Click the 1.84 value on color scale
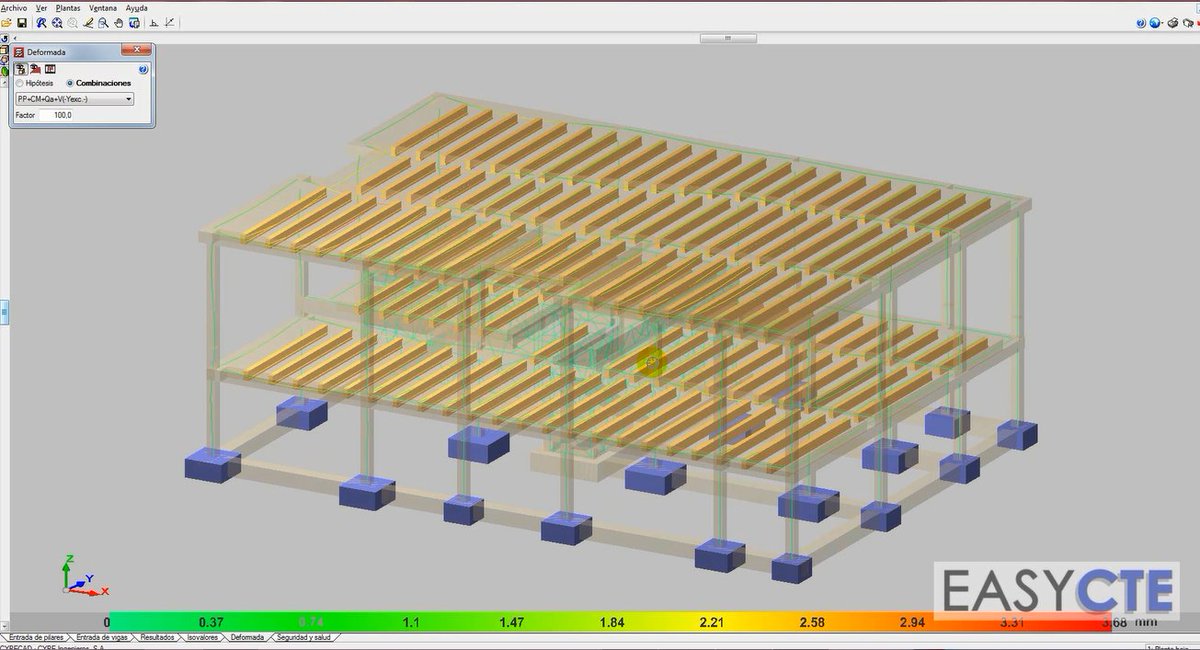Screen dimensions: 1200x650 click(x=612, y=622)
